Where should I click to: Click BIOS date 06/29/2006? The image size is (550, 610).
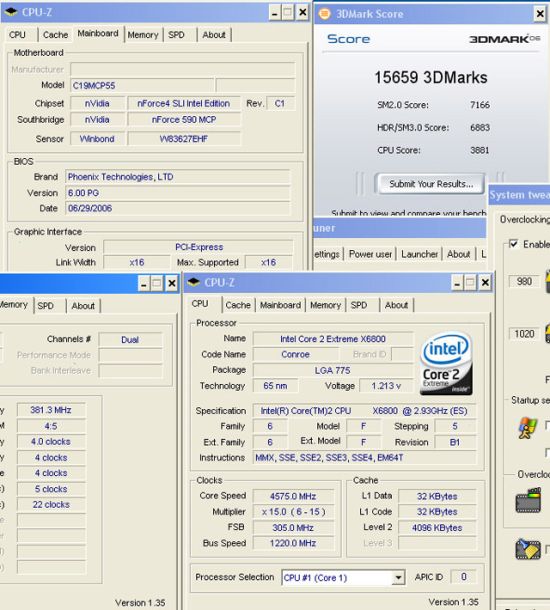(x=177, y=208)
